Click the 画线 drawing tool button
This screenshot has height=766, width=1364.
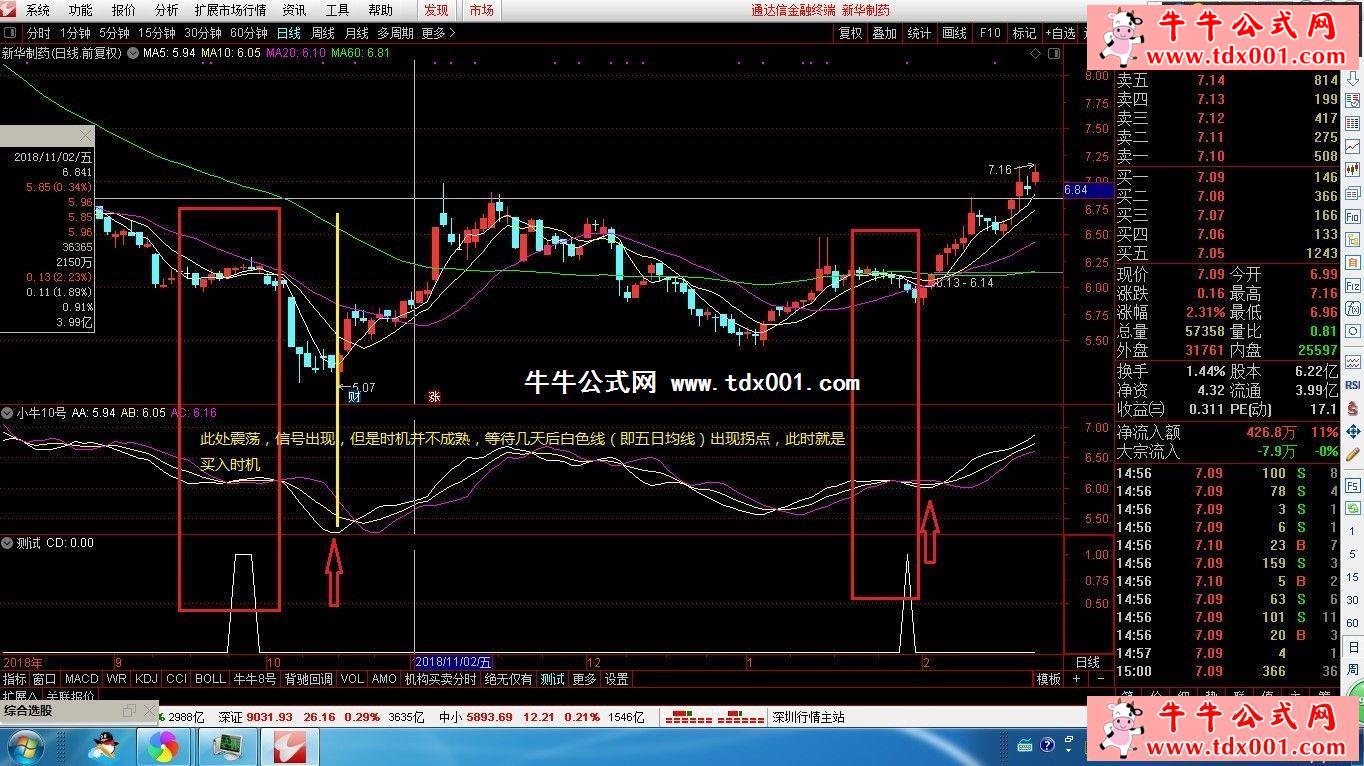pos(954,33)
